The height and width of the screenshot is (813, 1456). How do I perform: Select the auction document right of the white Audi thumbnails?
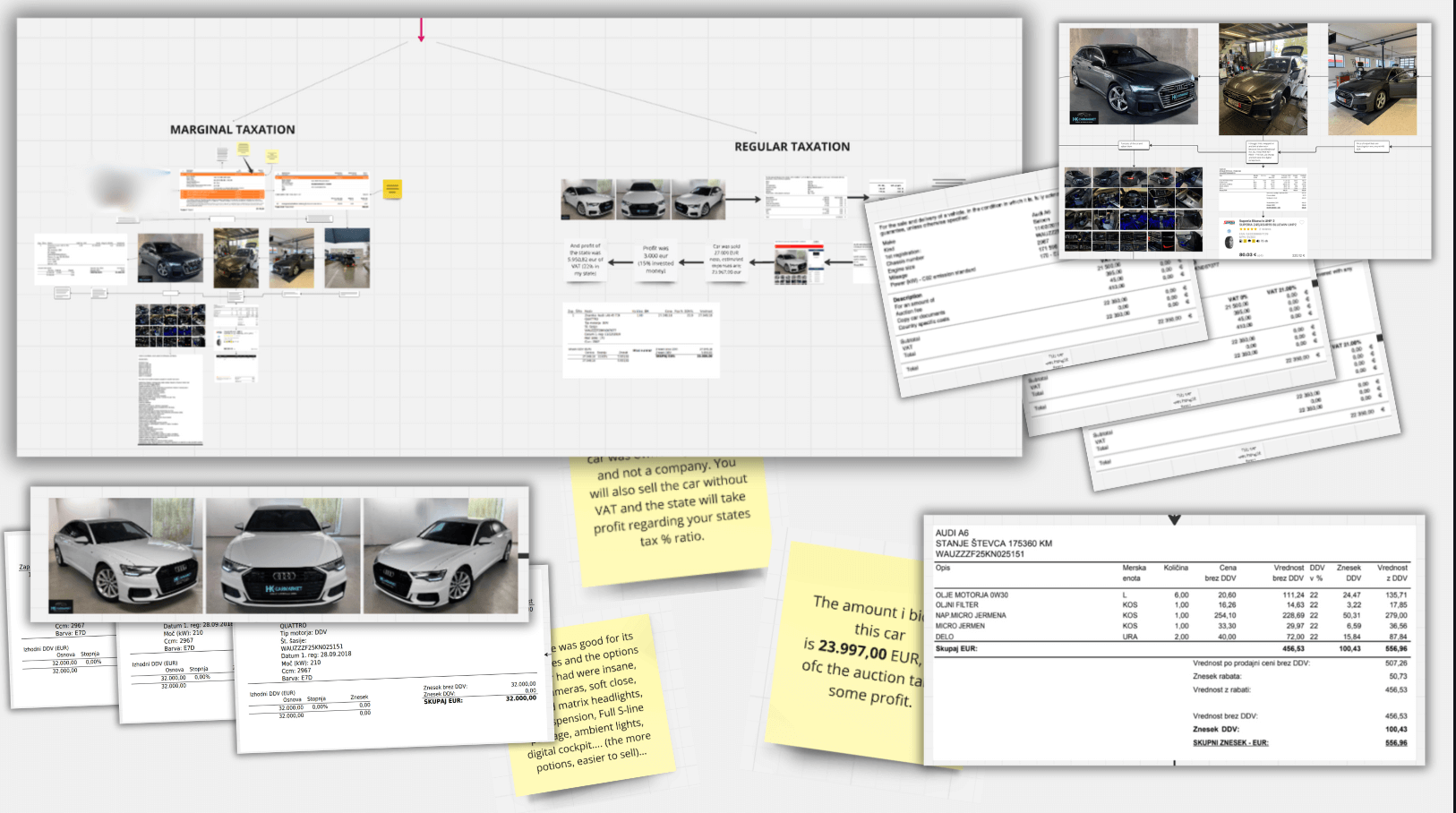[805, 197]
